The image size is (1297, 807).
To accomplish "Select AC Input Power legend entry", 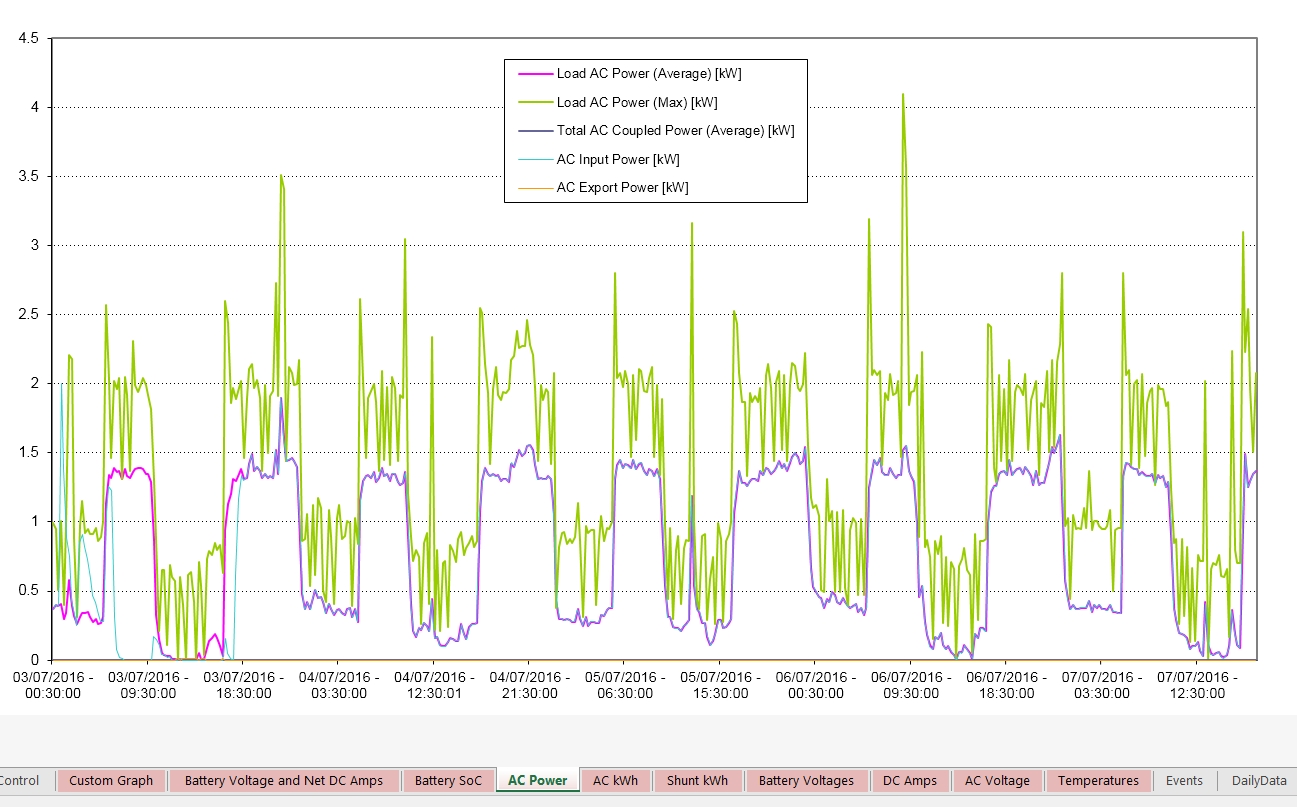I will click(x=618, y=159).
